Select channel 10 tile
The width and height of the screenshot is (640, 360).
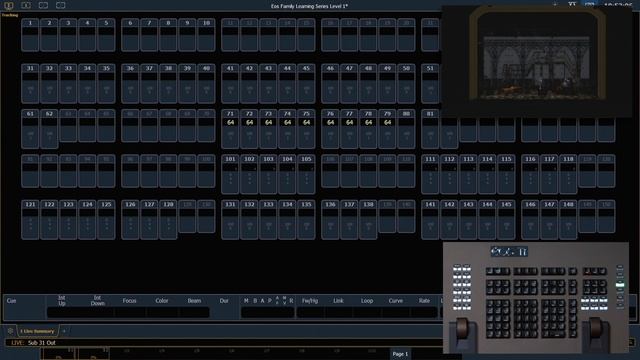(x=206, y=35)
